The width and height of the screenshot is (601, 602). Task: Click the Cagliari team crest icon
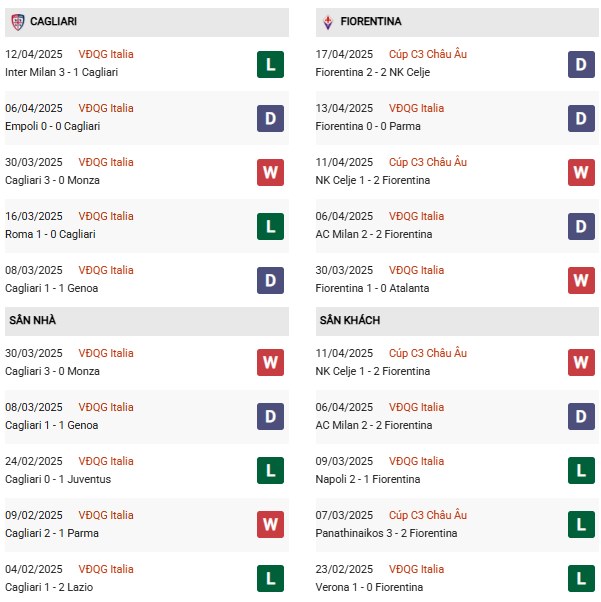point(18,21)
